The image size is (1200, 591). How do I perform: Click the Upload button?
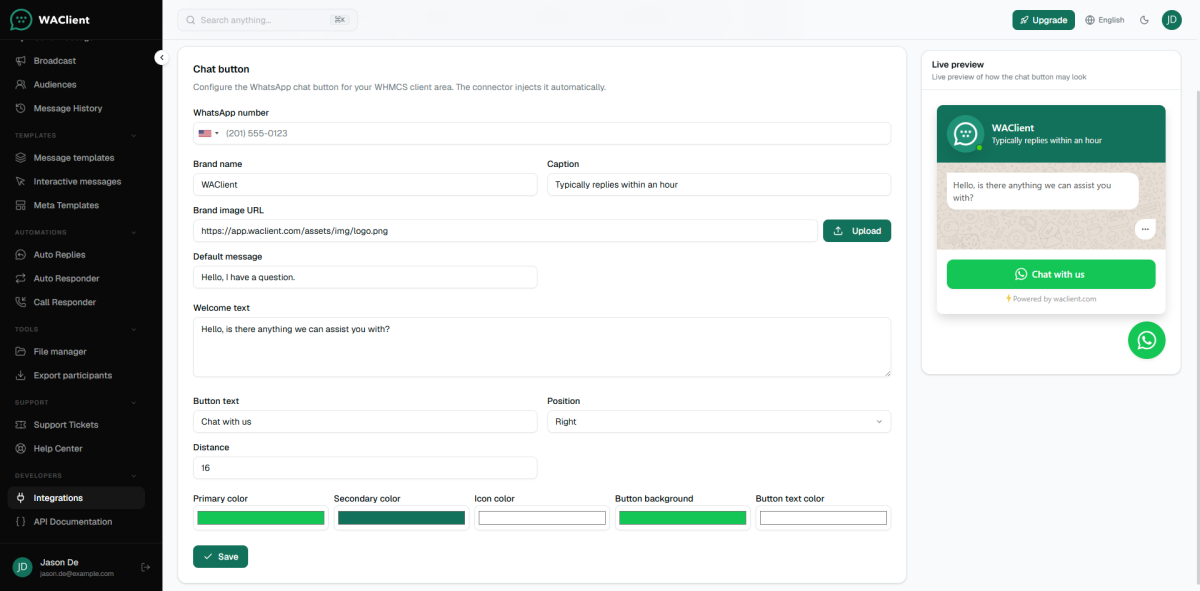coord(857,231)
